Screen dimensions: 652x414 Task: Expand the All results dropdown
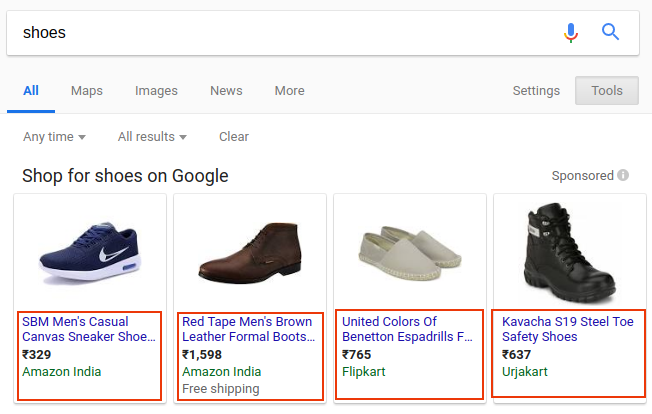click(x=152, y=137)
